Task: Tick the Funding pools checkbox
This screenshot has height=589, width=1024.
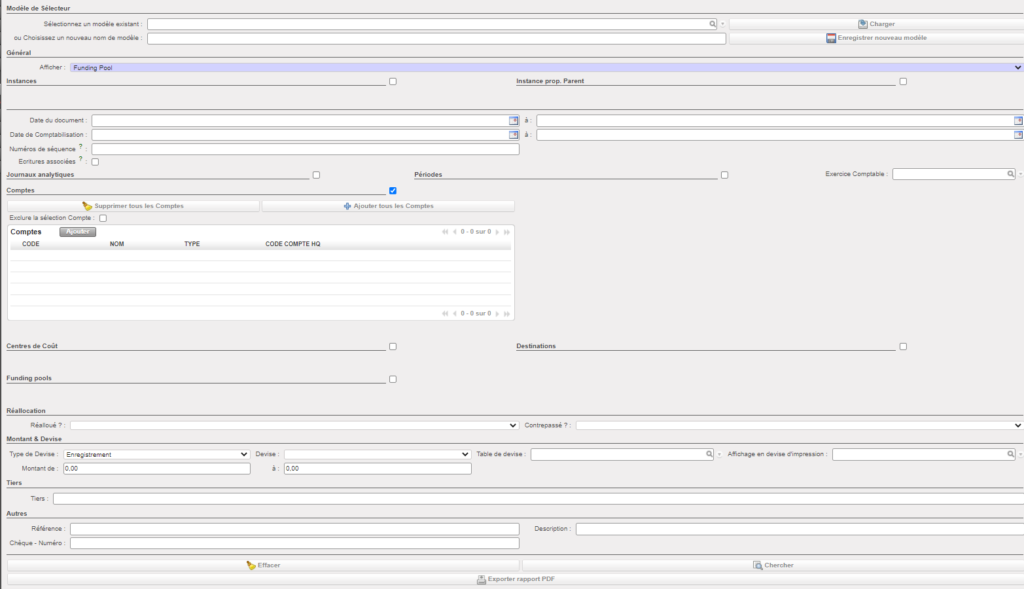Action: (393, 379)
